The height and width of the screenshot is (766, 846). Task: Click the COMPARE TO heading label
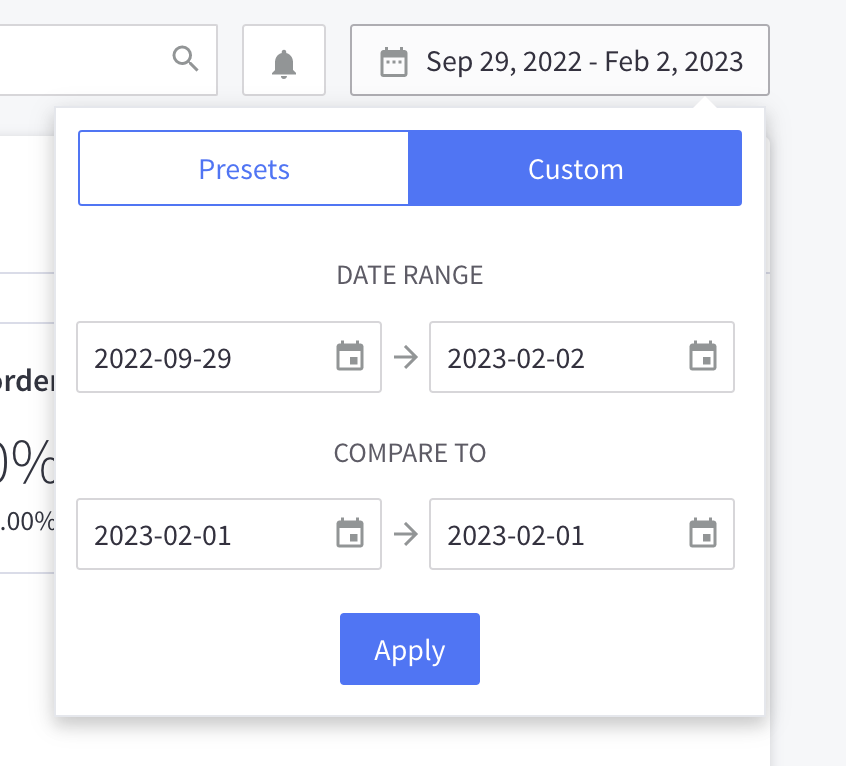tap(410, 453)
